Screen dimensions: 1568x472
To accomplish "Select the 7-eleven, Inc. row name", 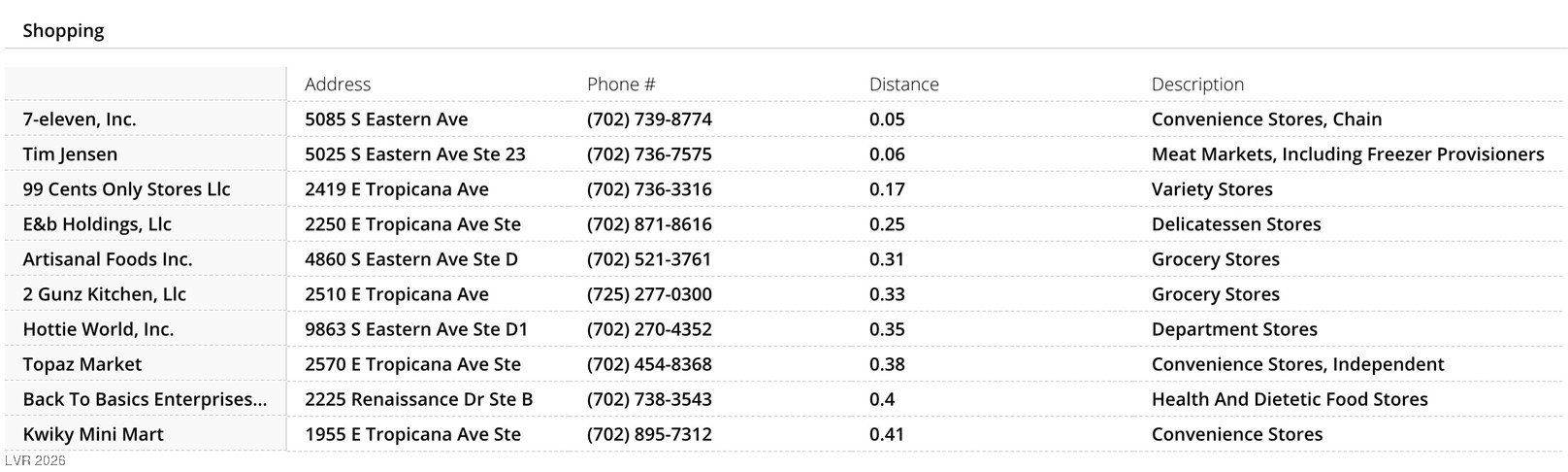I will click(x=80, y=119).
